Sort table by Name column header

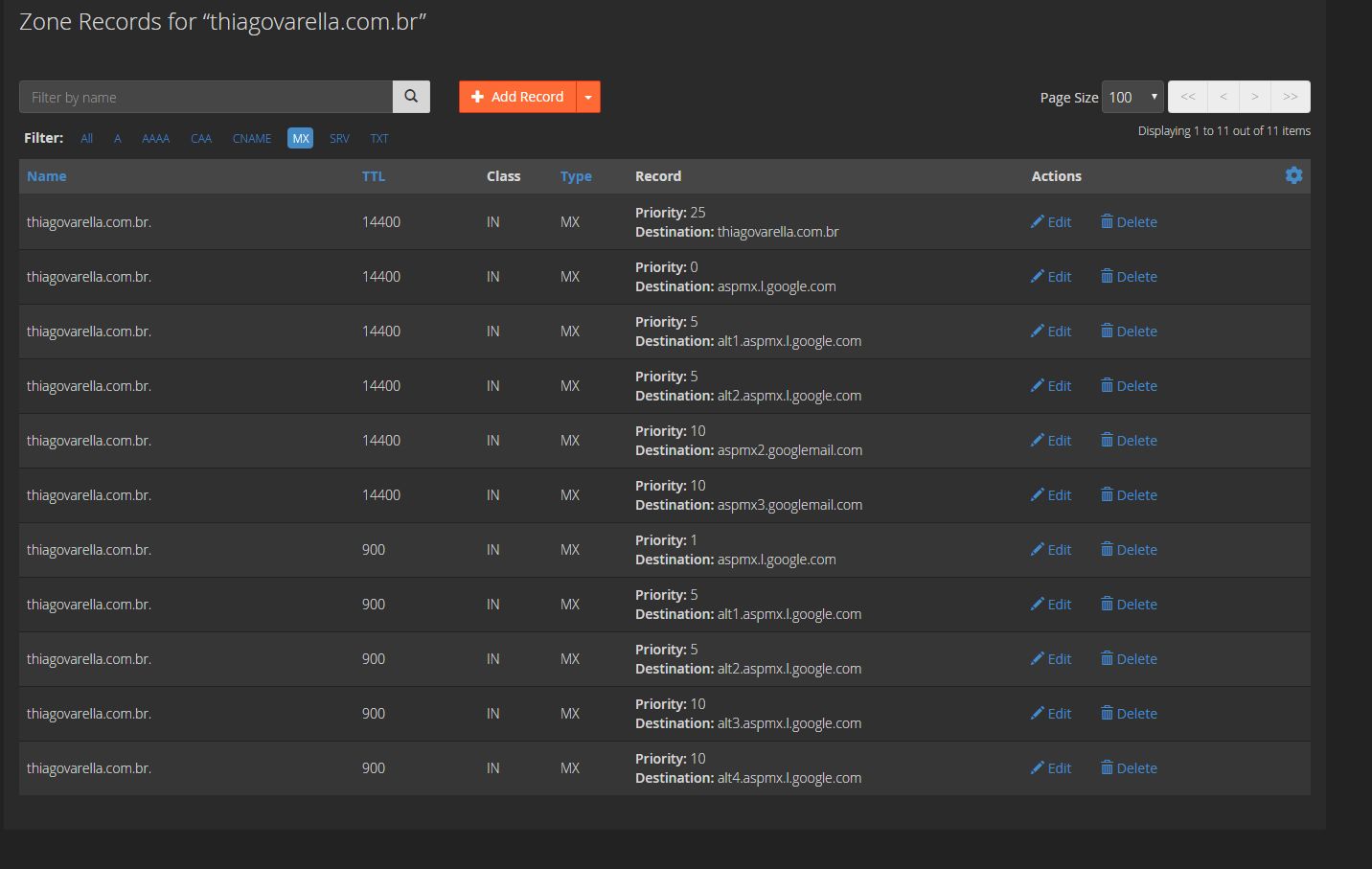[x=47, y=176]
